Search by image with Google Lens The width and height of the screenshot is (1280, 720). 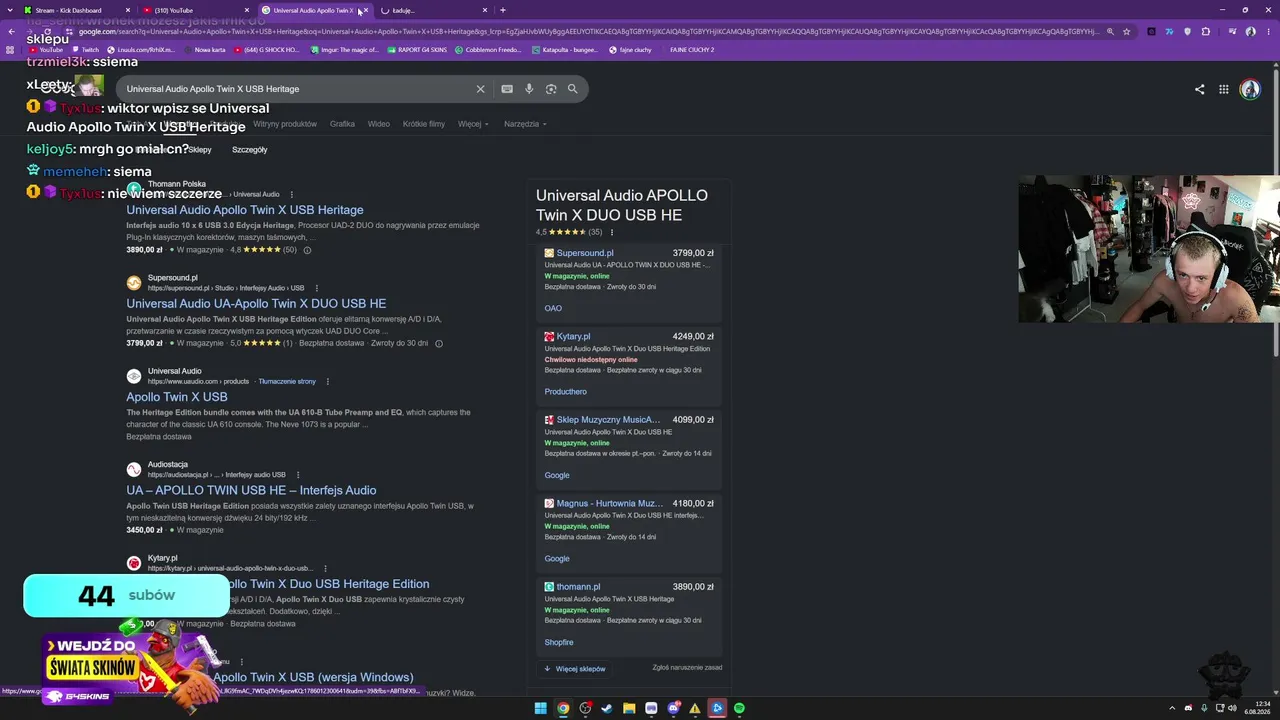(551, 89)
